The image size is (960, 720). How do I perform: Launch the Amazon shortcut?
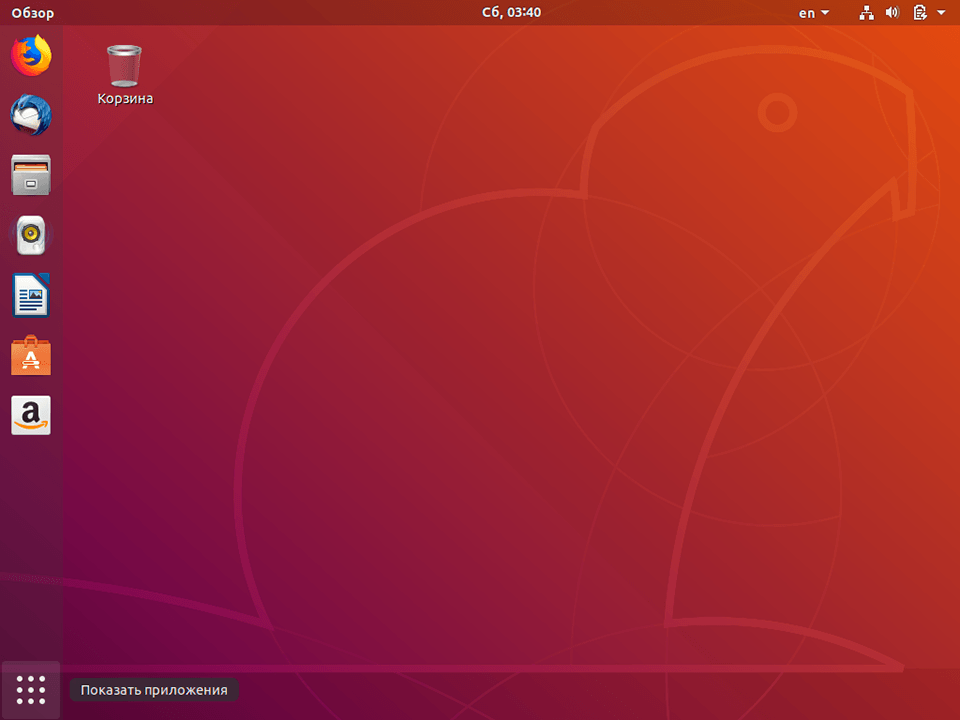(x=30, y=415)
